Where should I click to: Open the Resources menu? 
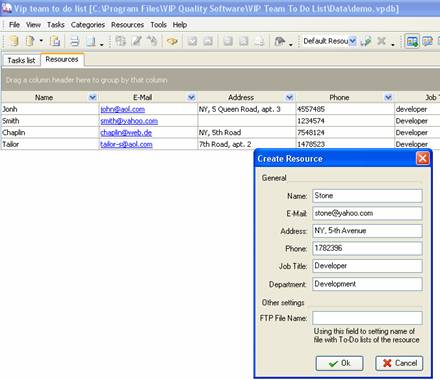click(x=127, y=25)
